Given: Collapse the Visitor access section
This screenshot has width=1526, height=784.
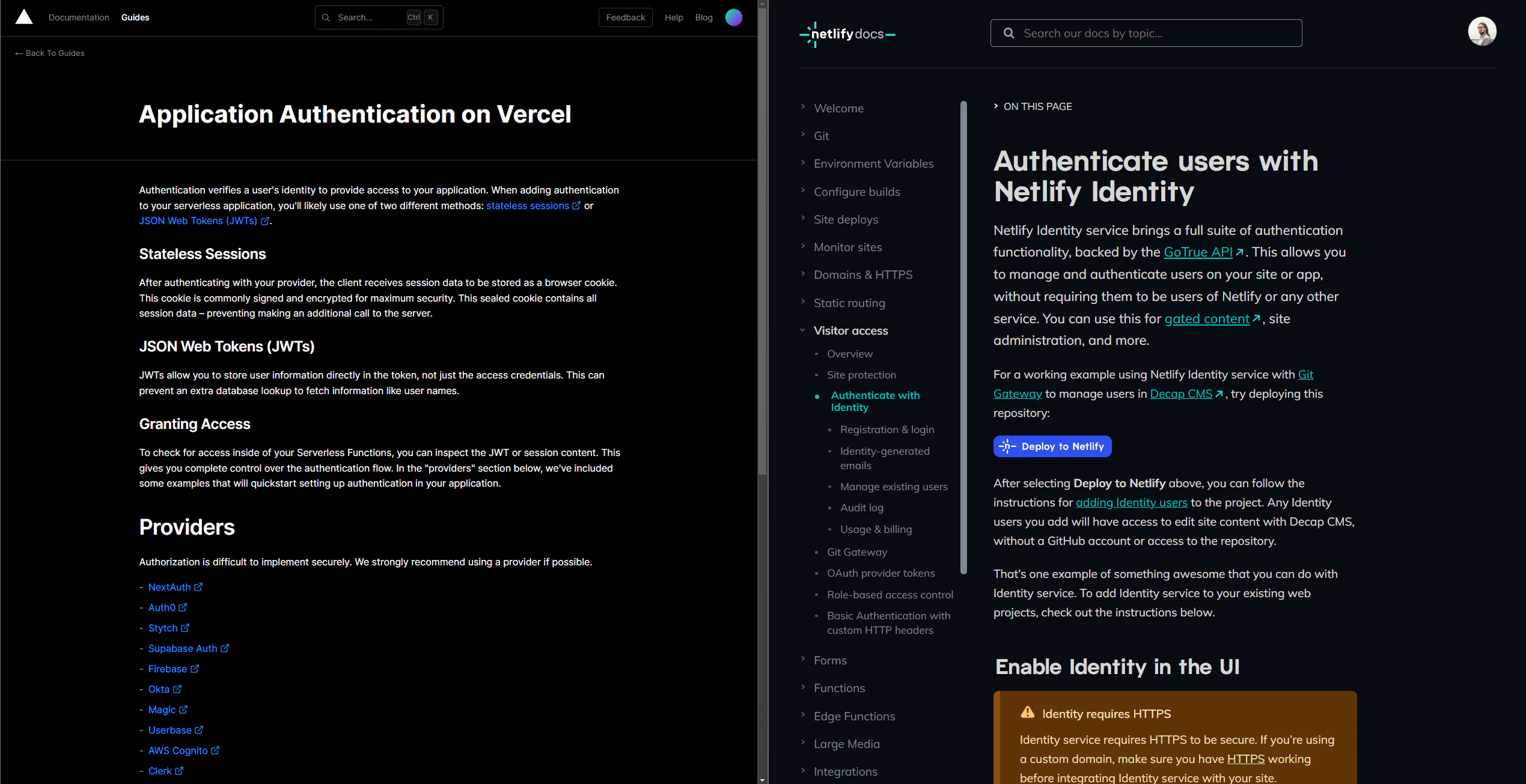Looking at the screenshot, I should (x=803, y=330).
